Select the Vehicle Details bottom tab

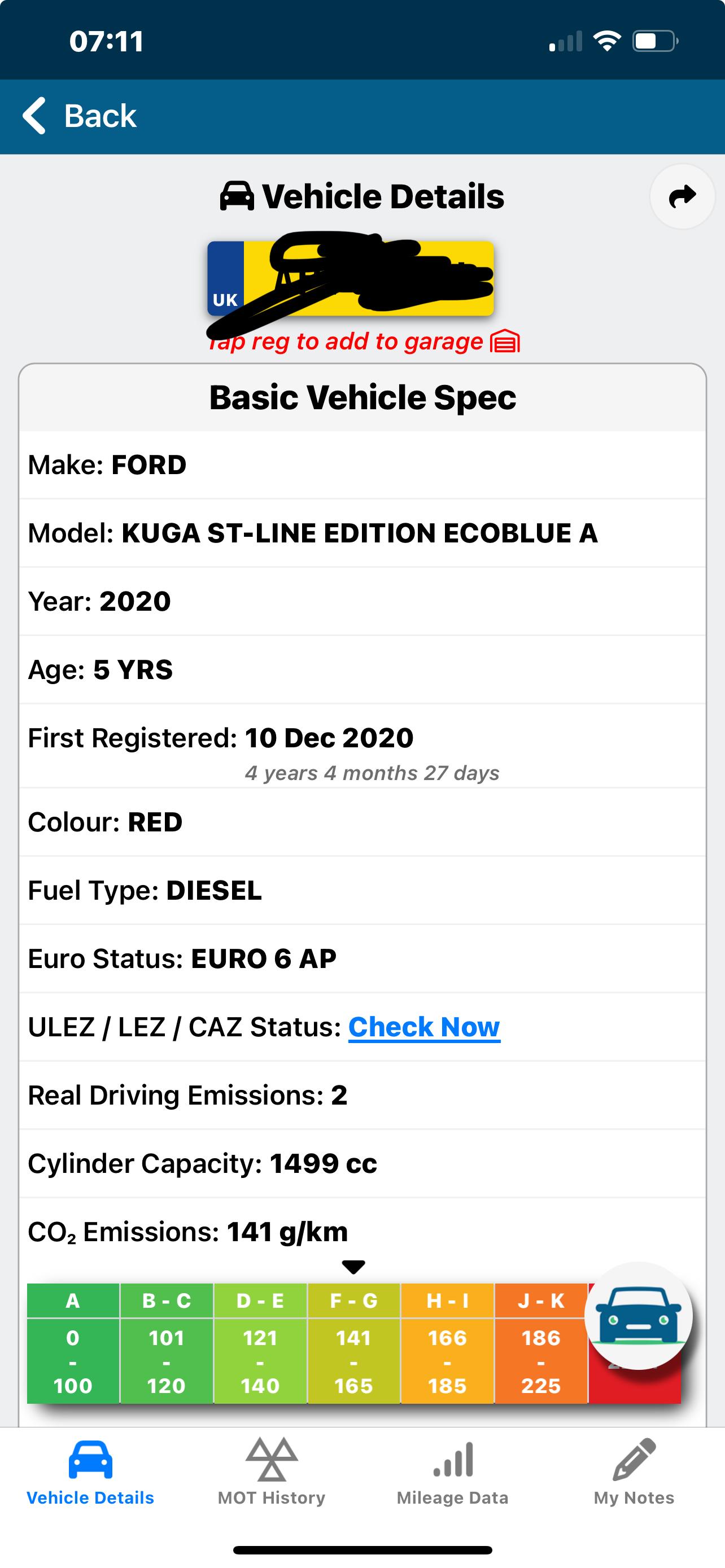[90, 1472]
